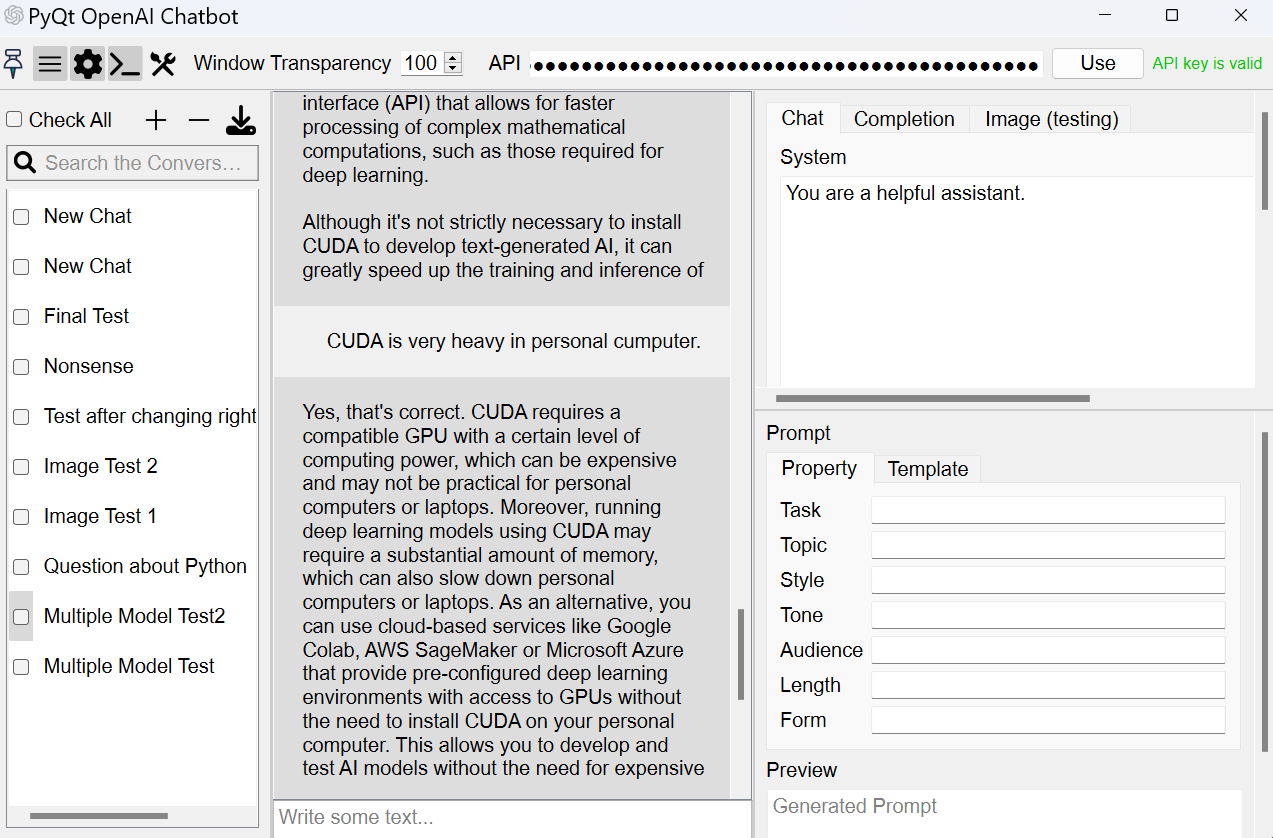The image size is (1273, 838).
Task: Select the Property tab
Action: pos(819,468)
